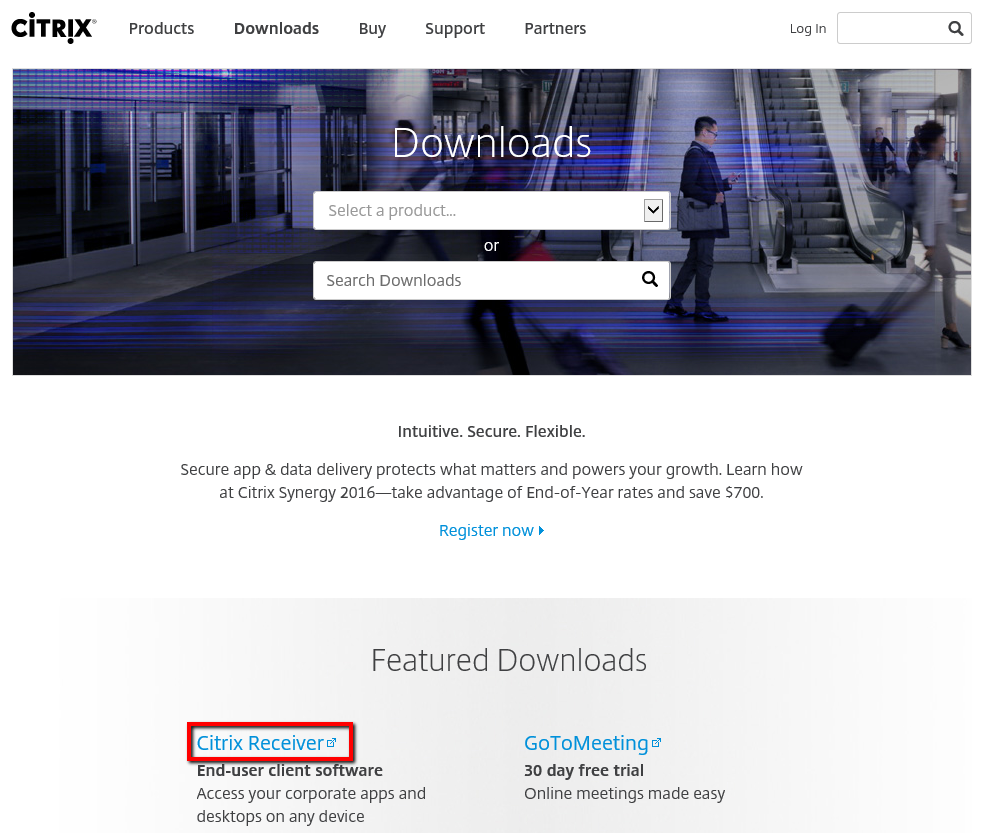This screenshot has height=833, width=989.
Task: Click the product dropdown arrow button
Action: pos(653,211)
